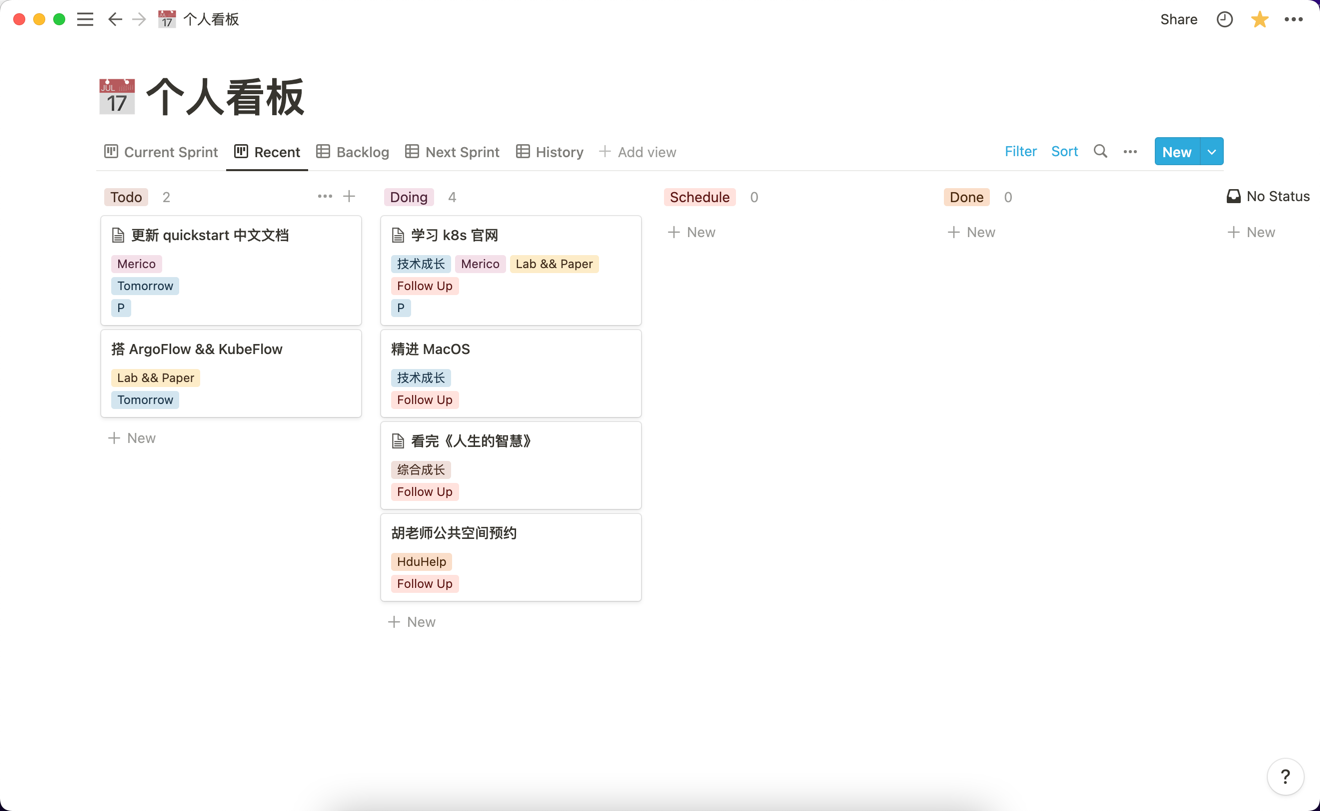Open the Sort options
This screenshot has height=811, width=1320.
(x=1064, y=151)
